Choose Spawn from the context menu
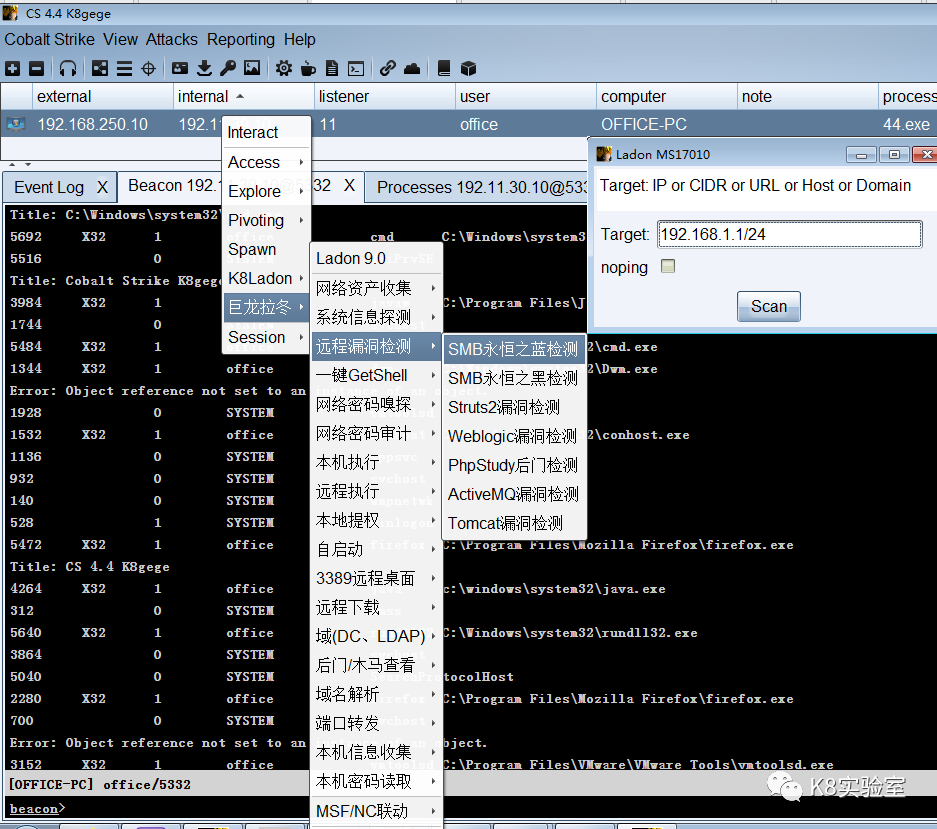The height and width of the screenshot is (829, 937). coord(266,249)
